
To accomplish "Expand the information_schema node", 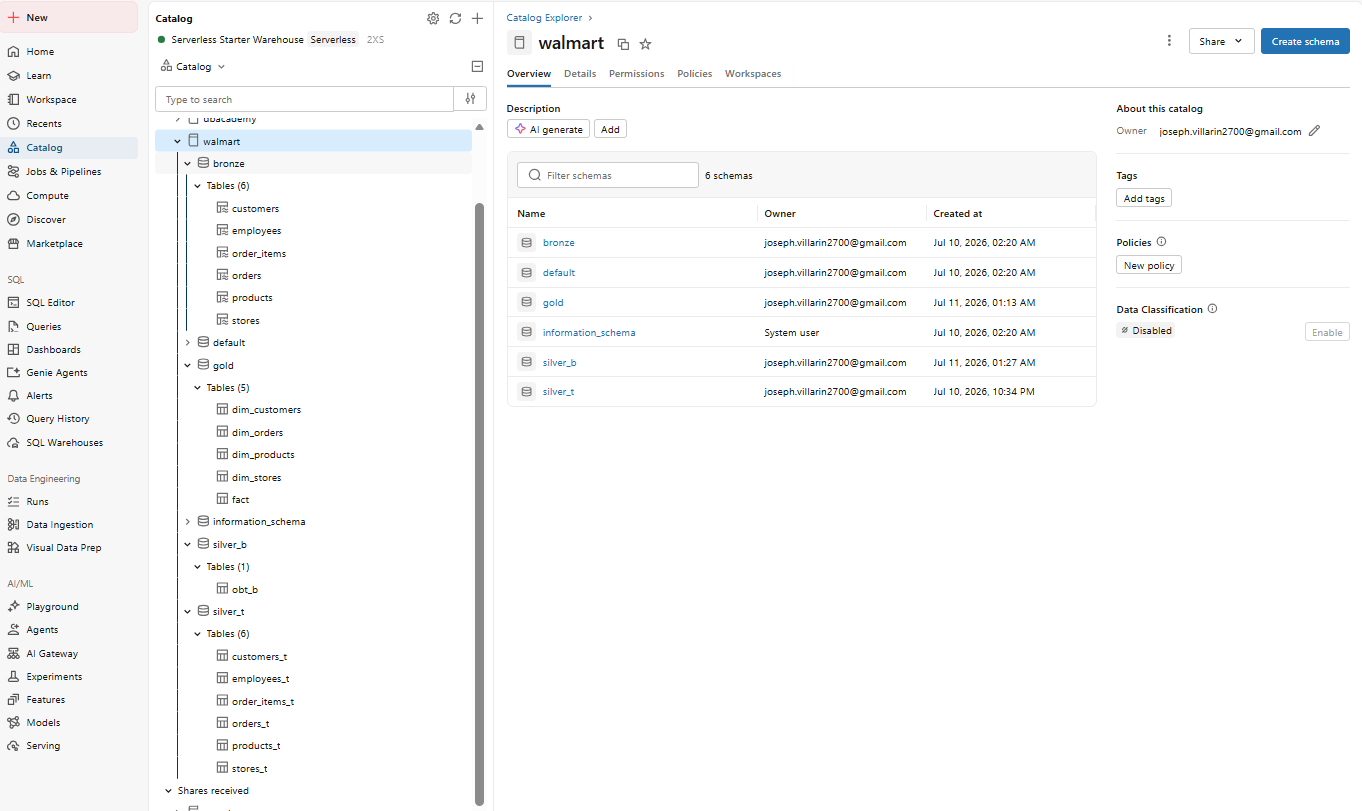I will (x=187, y=522).
